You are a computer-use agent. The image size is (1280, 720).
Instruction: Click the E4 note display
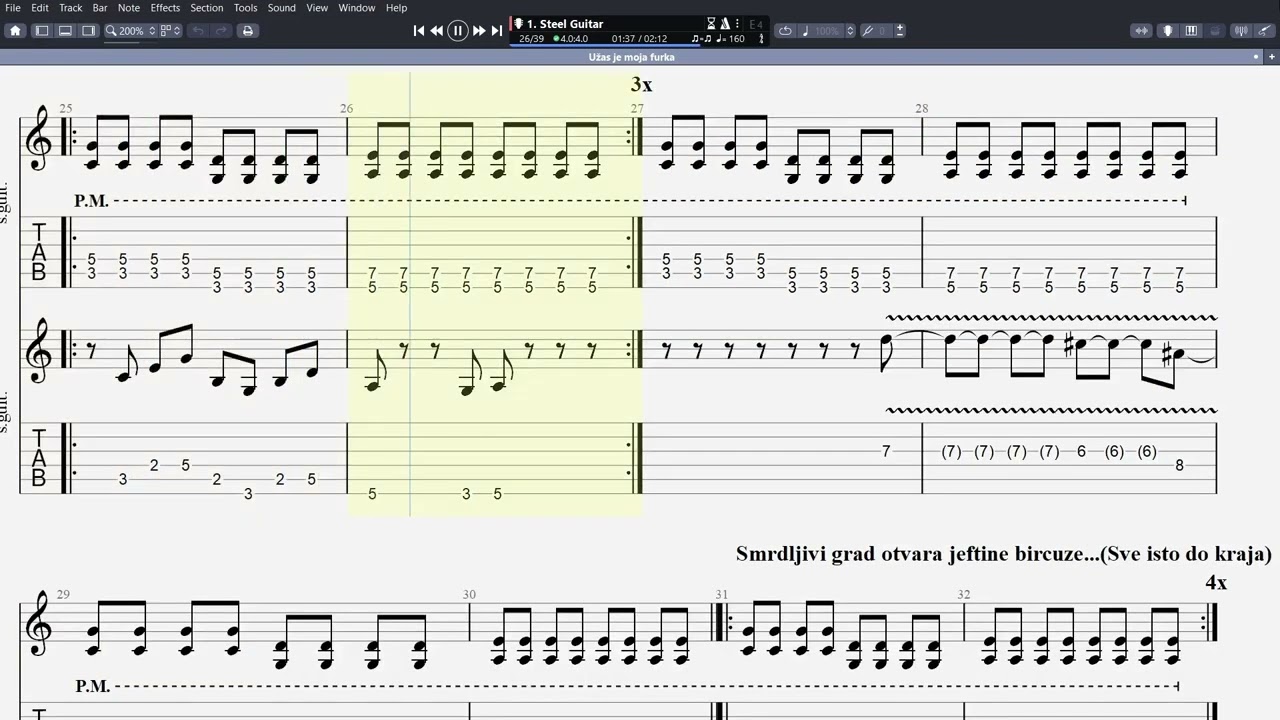point(755,24)
